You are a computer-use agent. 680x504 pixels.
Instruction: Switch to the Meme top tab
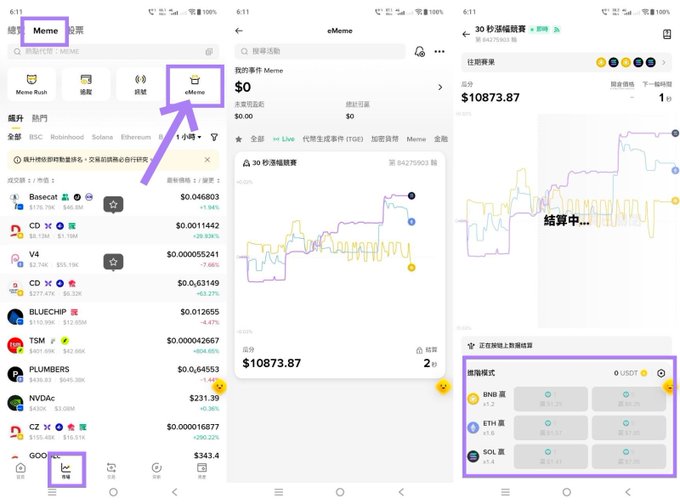tap(46, 31)
